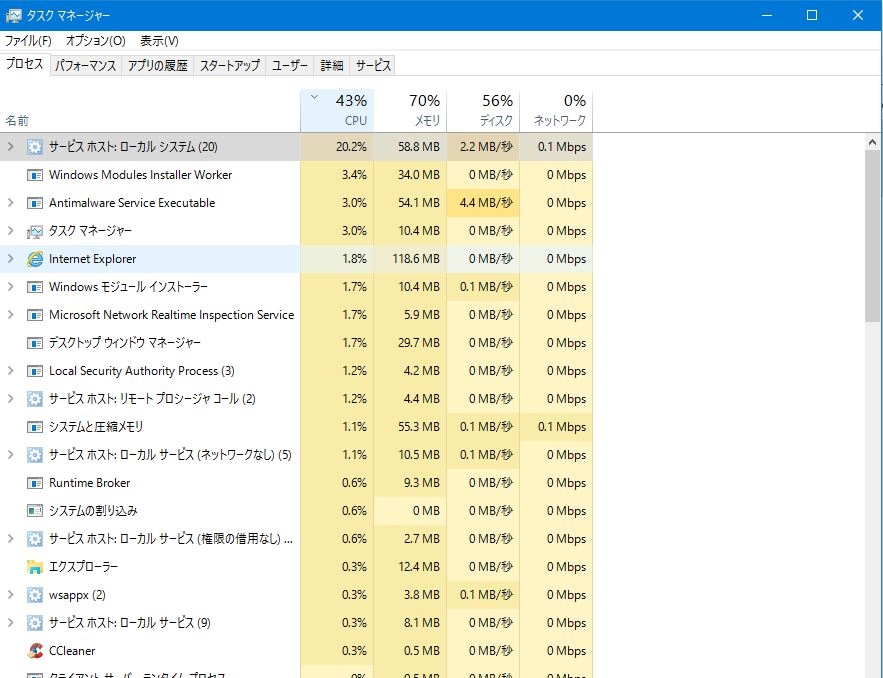The image size is (883, 678).
Task: Expand サービス ホスト: ローカル システム (20)
Action: point(10,147)
